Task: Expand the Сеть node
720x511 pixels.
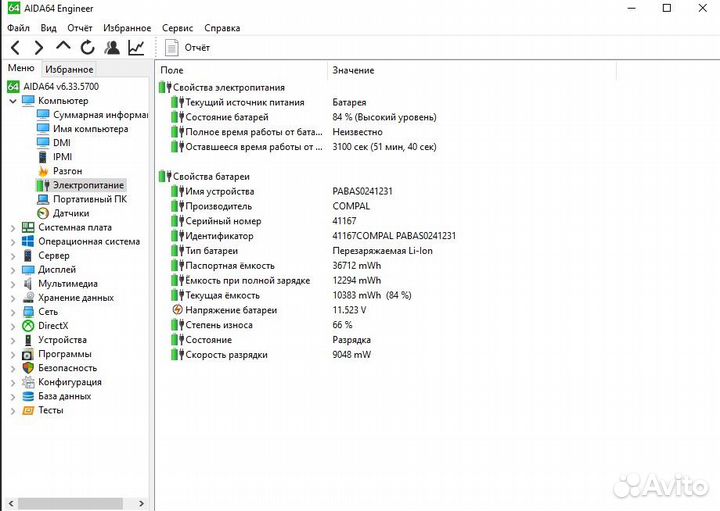Action: coord(13,312)
